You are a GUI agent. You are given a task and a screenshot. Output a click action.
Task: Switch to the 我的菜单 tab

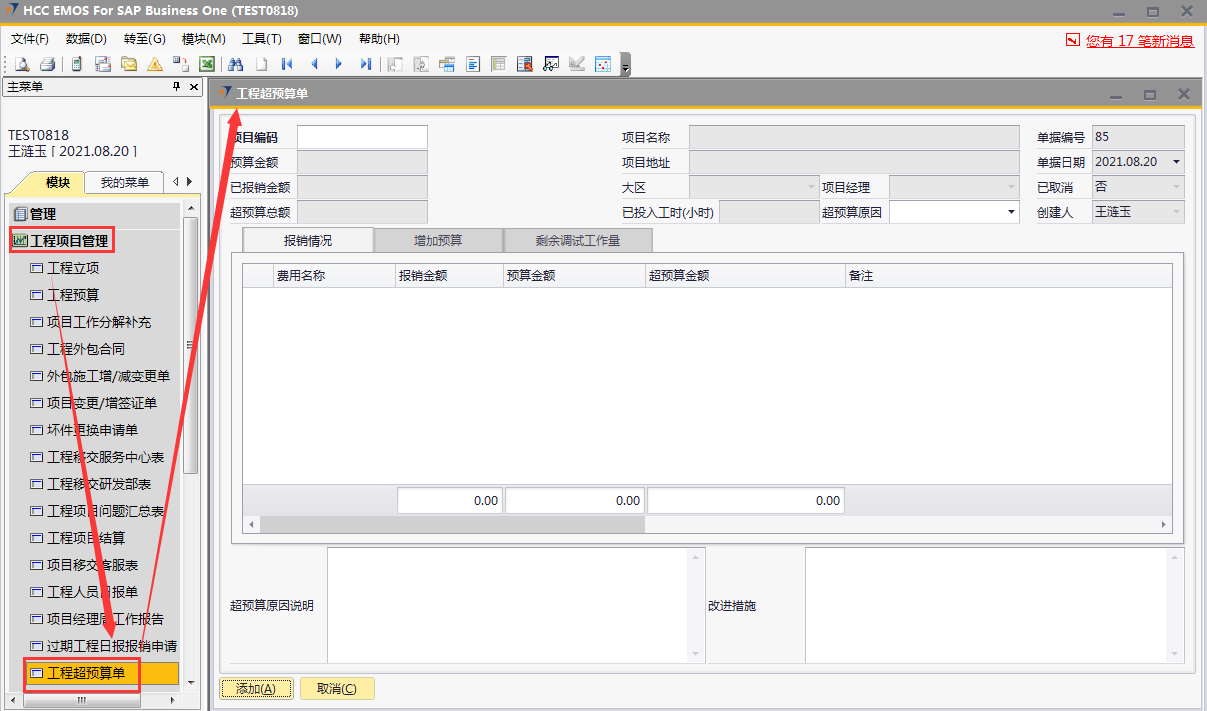[124, 182]
